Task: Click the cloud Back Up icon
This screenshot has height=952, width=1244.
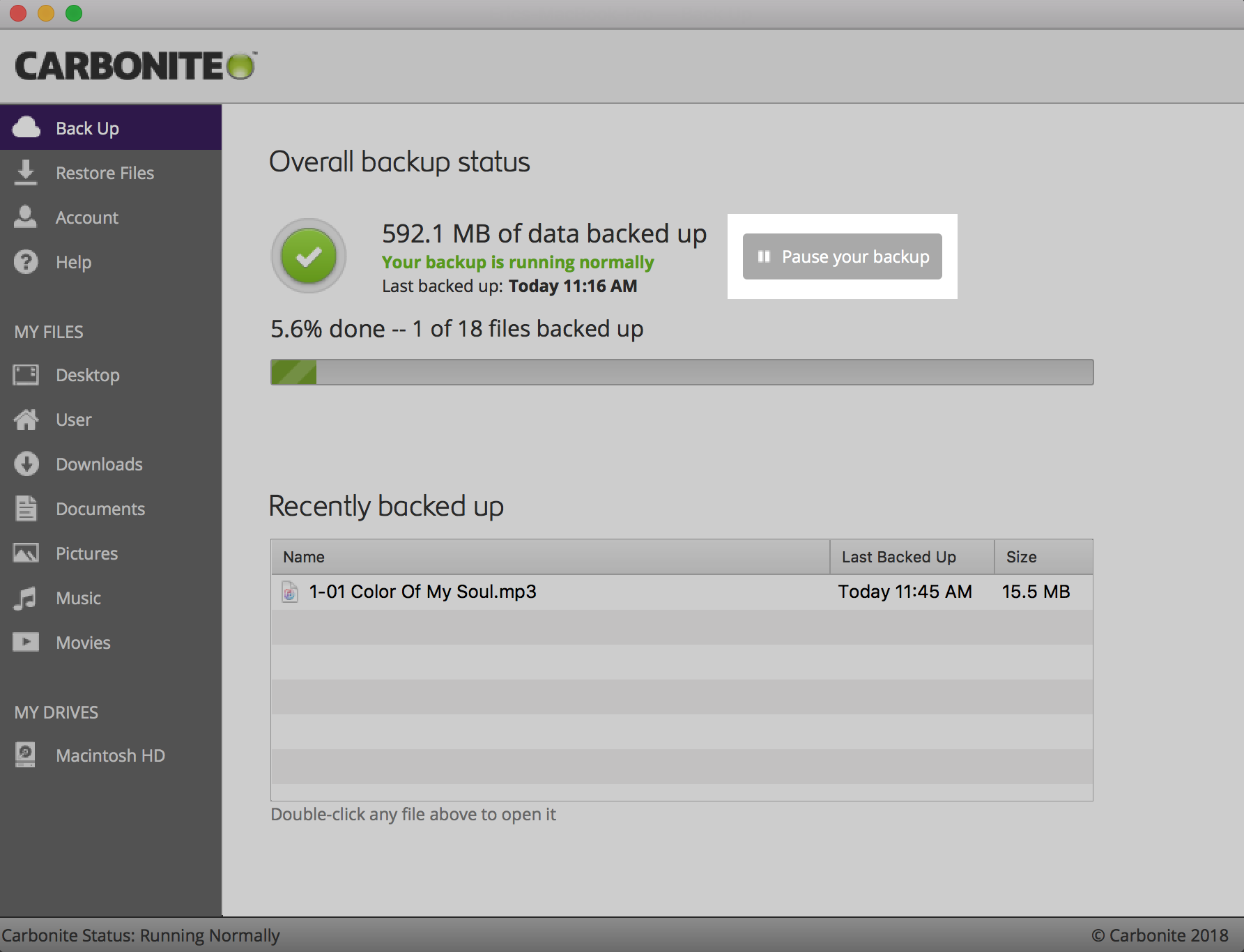Action: pyautogui.click(x=26, y=128)
